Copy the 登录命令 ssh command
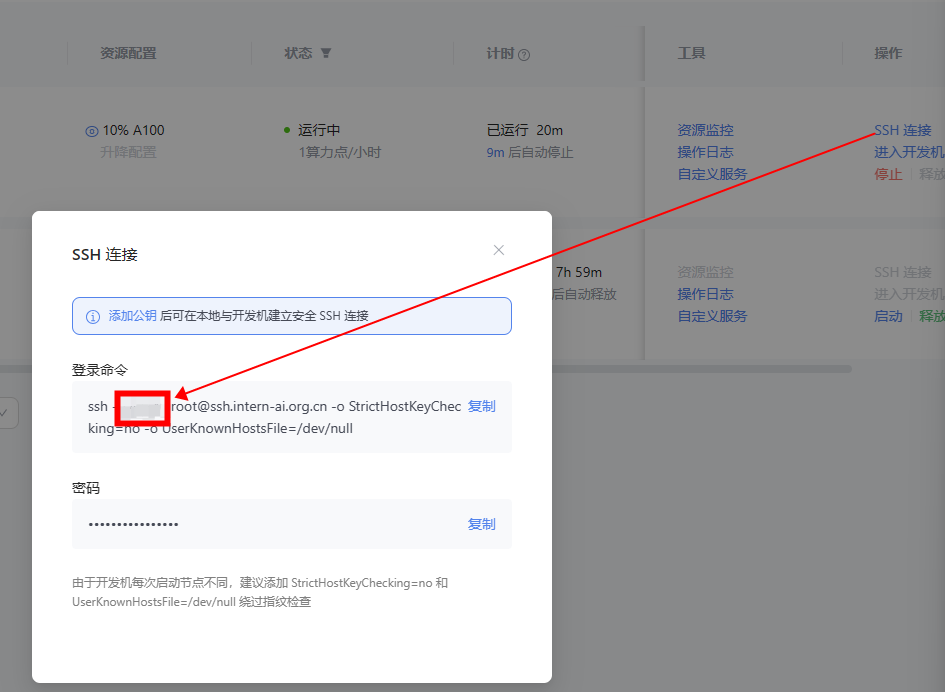 (482, 406)
